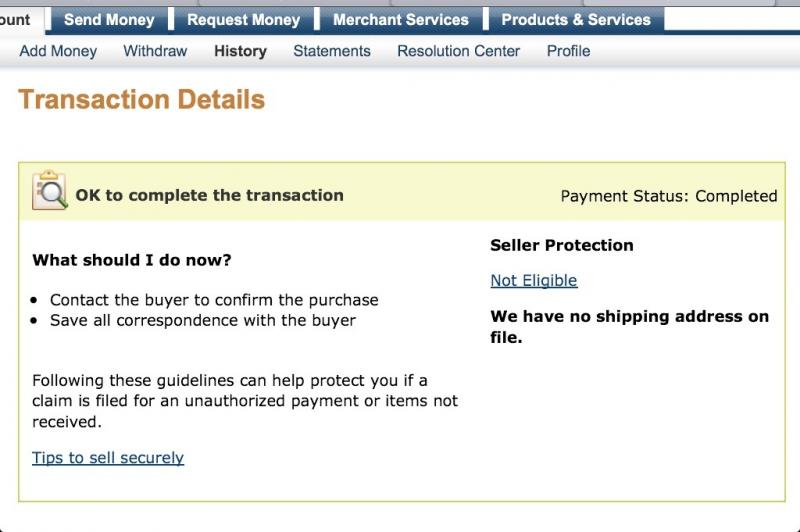Click 'OK to complete the transaction' banner text
800x532 pixels.
(210, 195)
